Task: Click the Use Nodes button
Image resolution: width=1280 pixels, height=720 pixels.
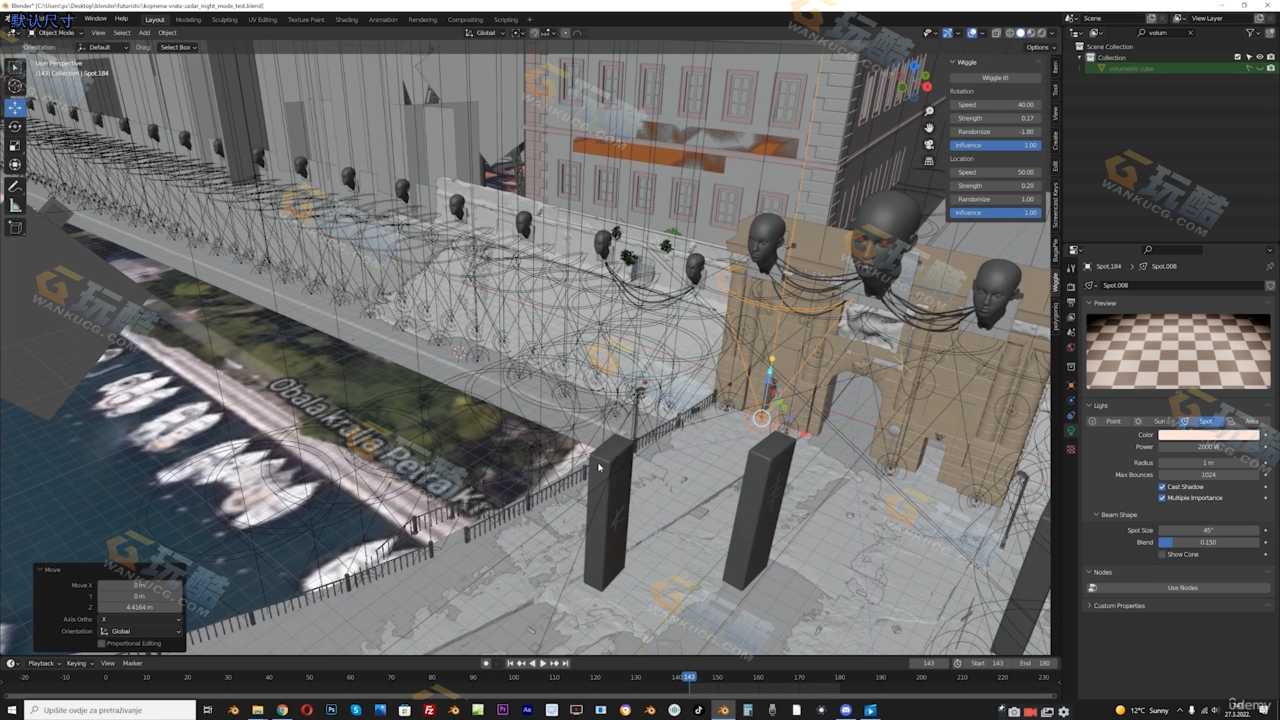Action: coord(1182,588)
